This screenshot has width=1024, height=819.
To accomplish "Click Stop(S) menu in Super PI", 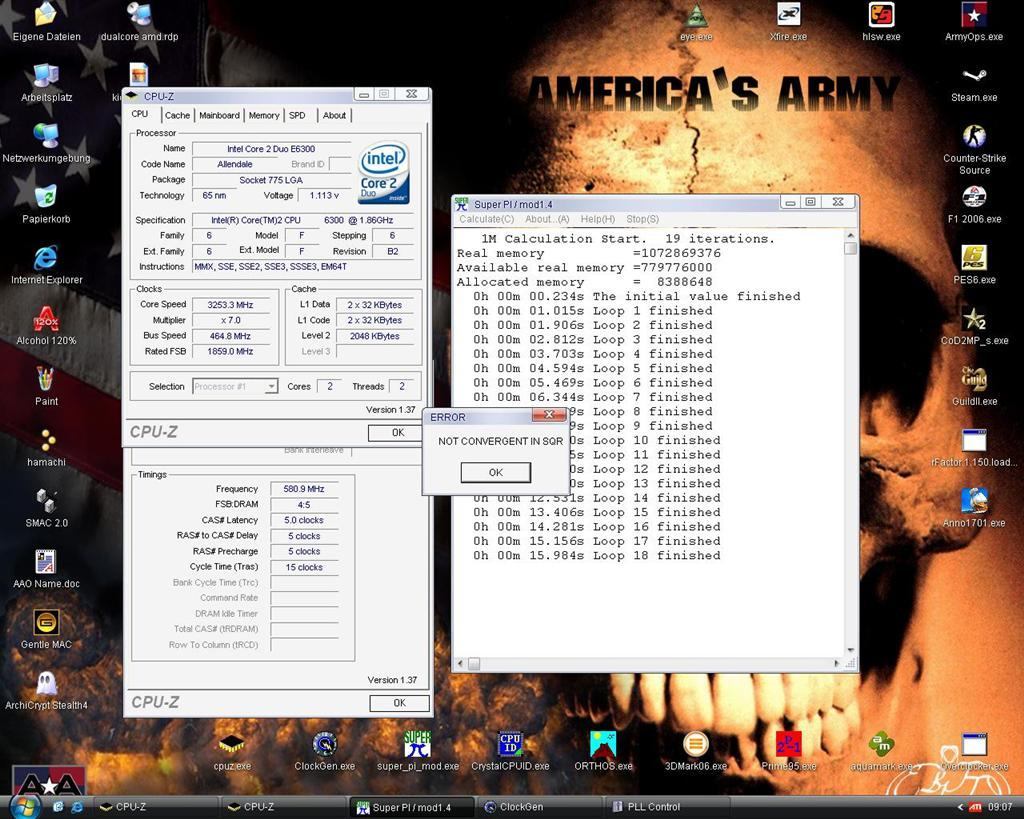I will pos(643,219).
